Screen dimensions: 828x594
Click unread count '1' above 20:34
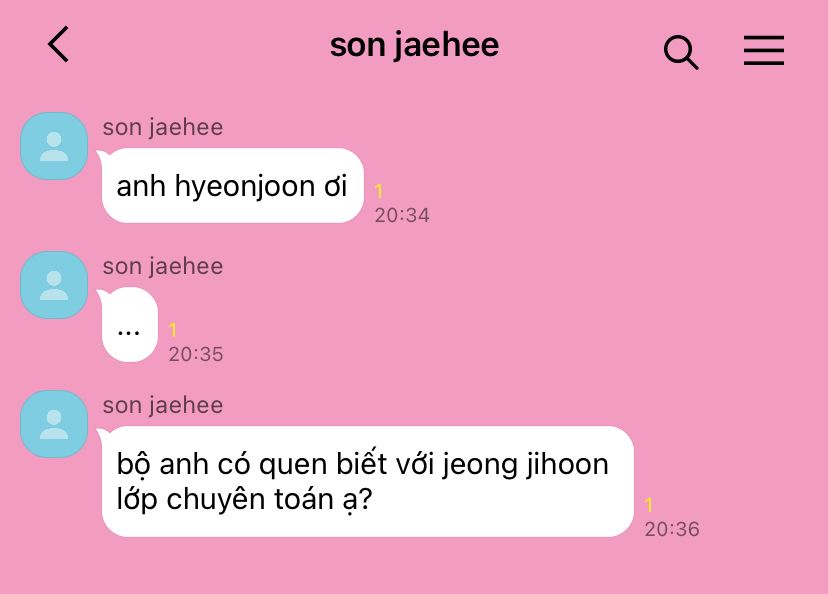(x=379, y=191)
